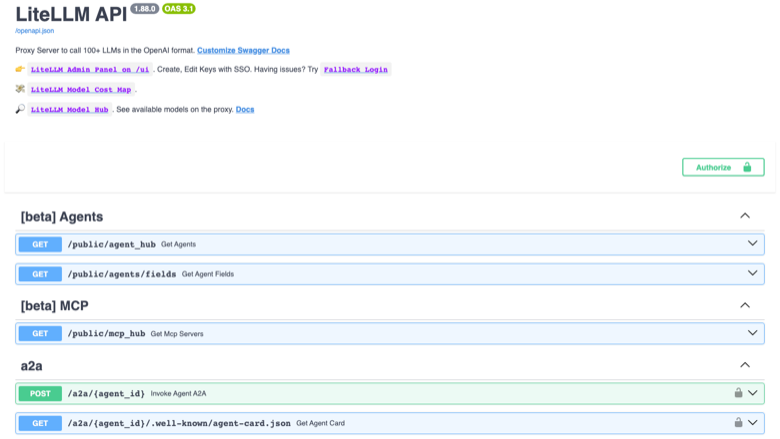Click the a2a section heading
780x439 pixels.
[x=31, y=366]
